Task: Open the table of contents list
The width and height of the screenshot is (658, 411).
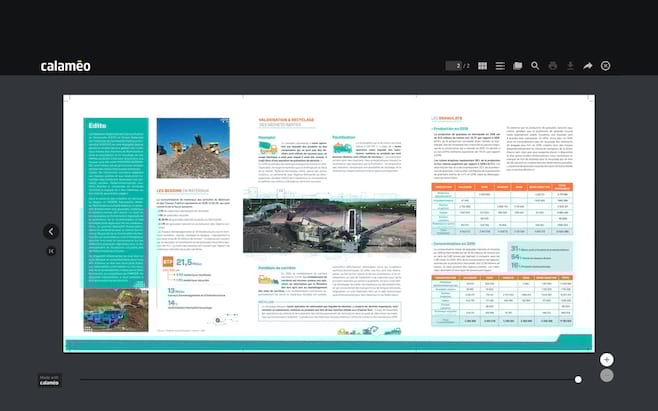Action: [500, 65]
